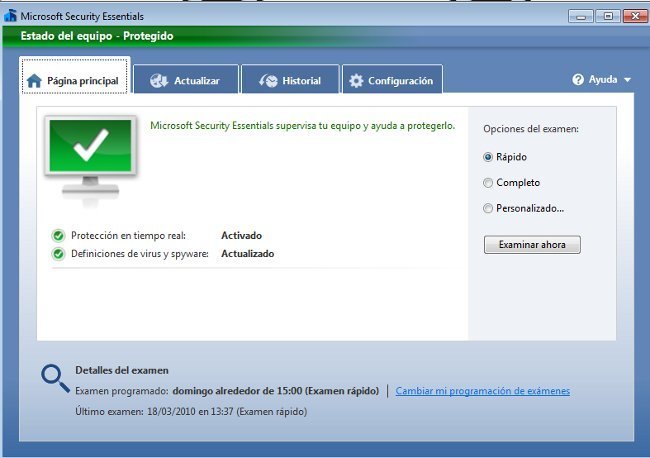The width and height of the screenshot is (650, 458).
Task: Go to the Configuración tab
Action: coord(392,81)
